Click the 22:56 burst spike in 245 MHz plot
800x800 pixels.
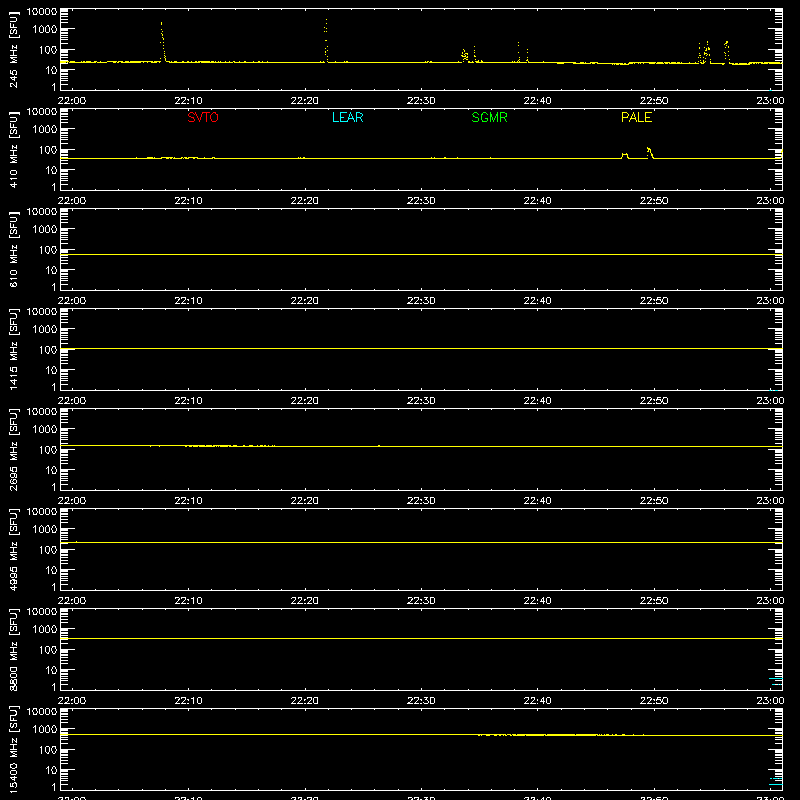[x=727, y=52]
